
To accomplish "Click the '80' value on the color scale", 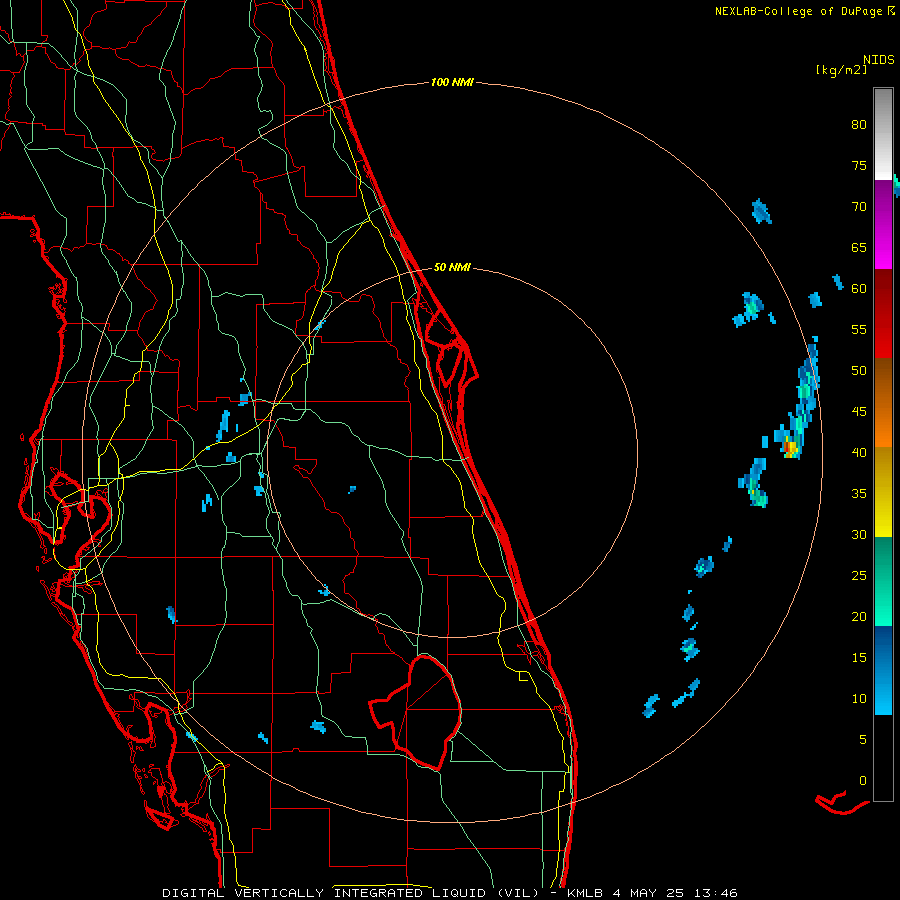I will point(859,125).
